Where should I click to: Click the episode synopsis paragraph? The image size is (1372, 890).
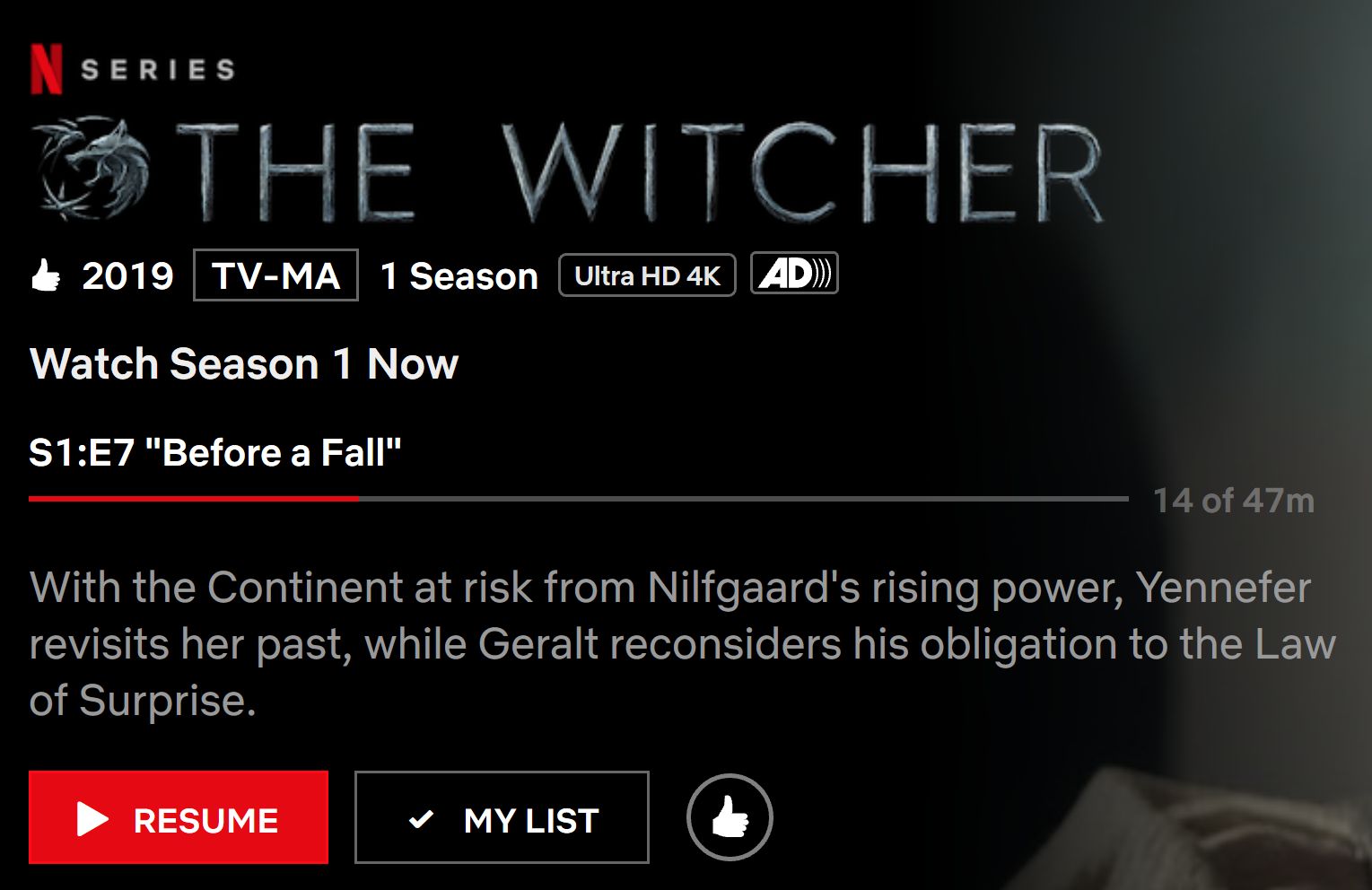[x=682, y=644]
